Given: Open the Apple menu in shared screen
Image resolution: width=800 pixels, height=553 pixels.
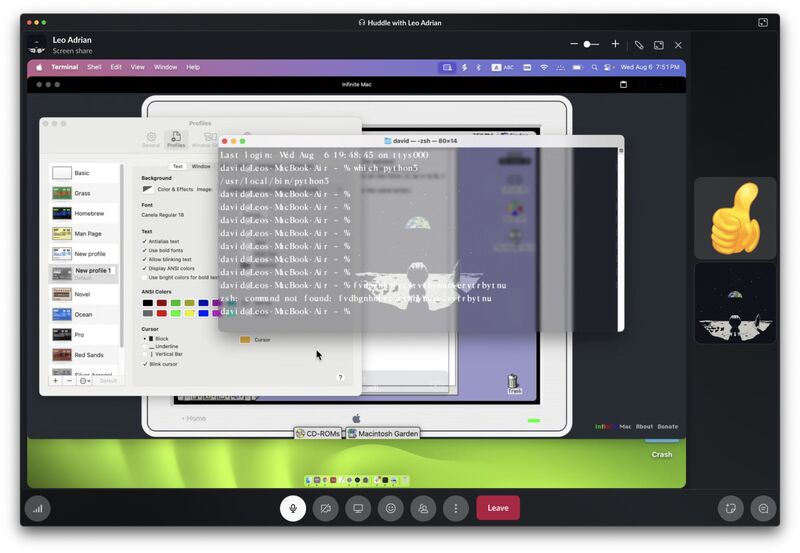Looking at the screenshot, I should [39, 67].
